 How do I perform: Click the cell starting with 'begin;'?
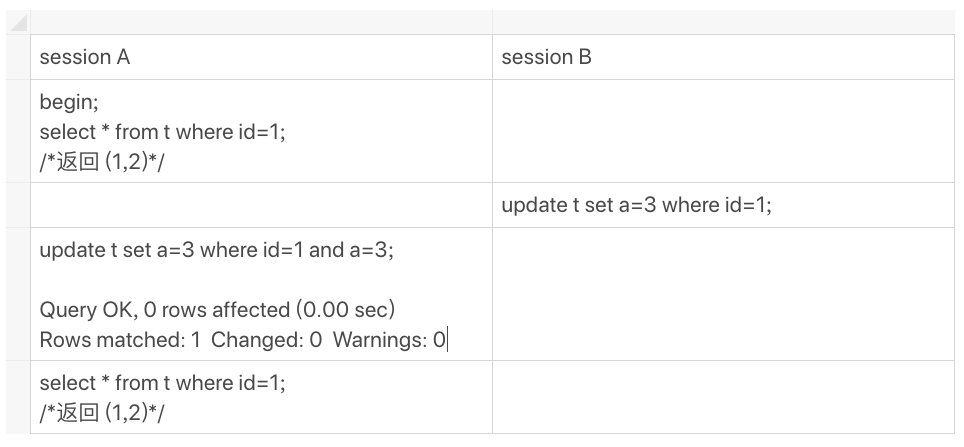pyautogui.click(x=261, y=131)
